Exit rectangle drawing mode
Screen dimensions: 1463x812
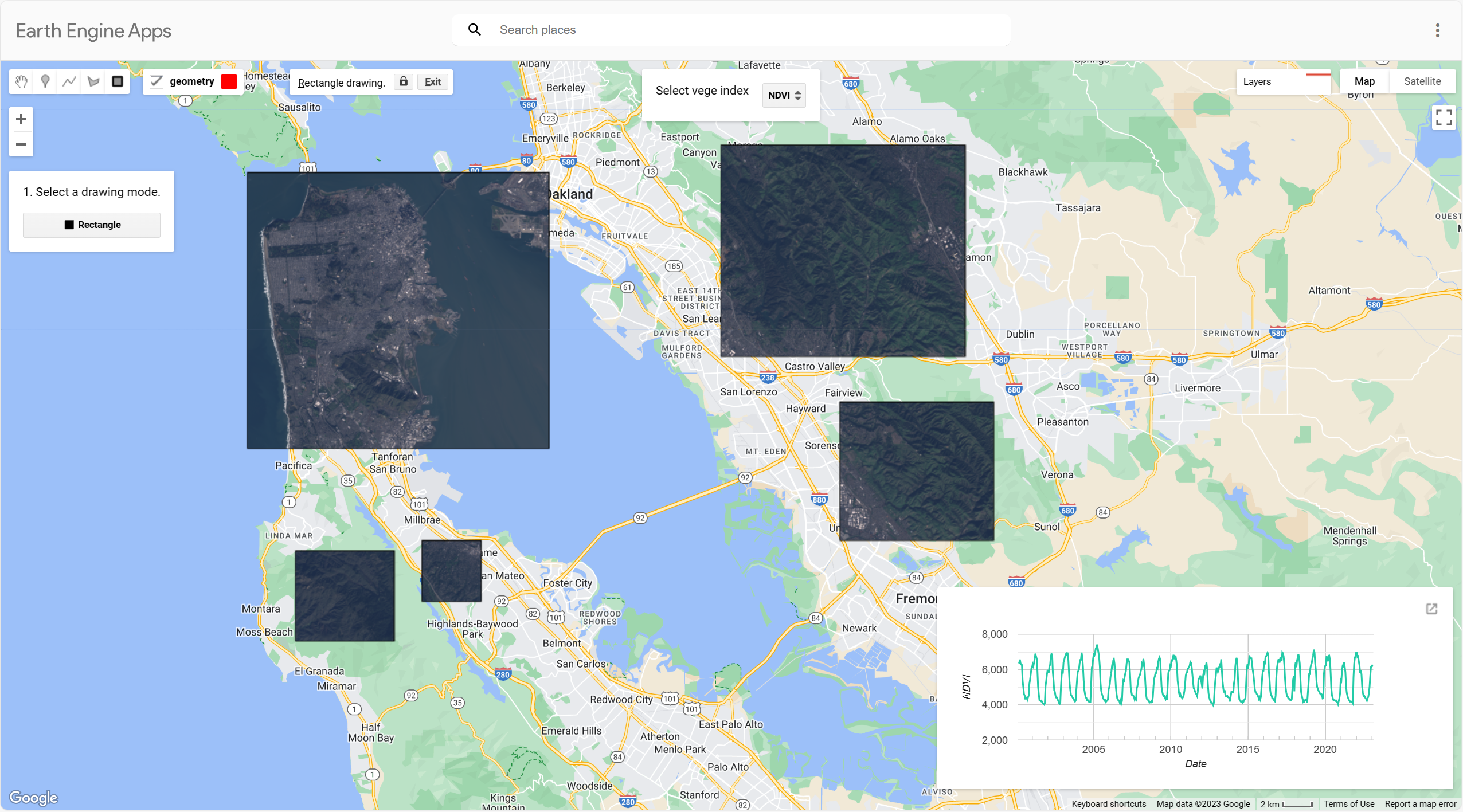[432, 81]
